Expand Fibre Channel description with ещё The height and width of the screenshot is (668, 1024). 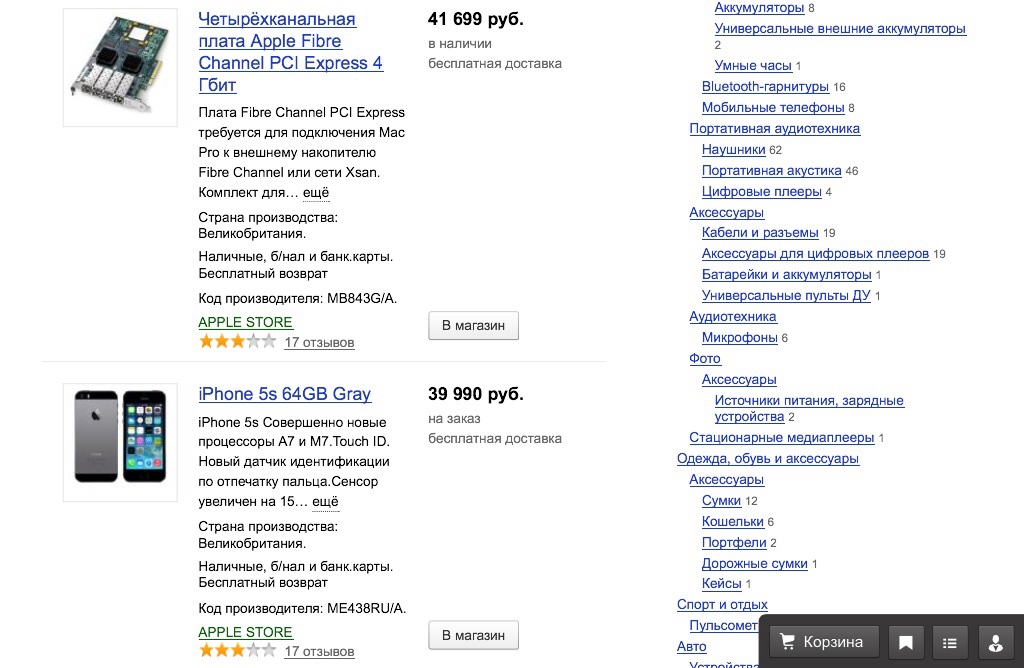click(316, 193)
